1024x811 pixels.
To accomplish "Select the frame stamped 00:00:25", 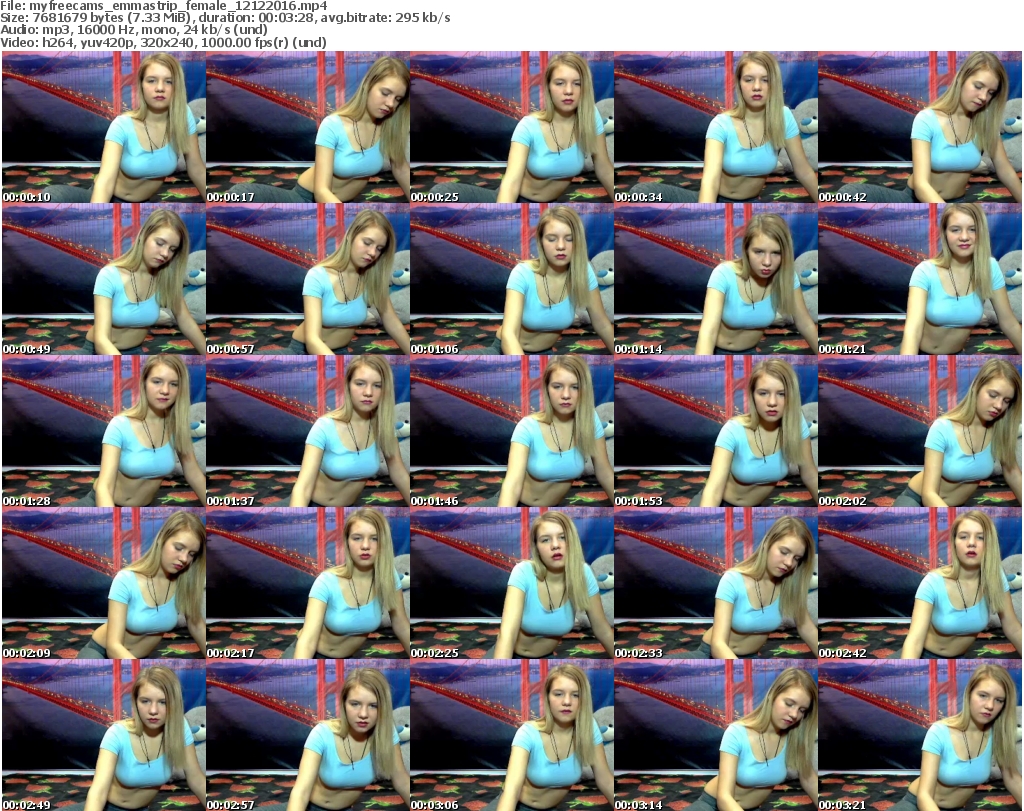I will point(511,127).
